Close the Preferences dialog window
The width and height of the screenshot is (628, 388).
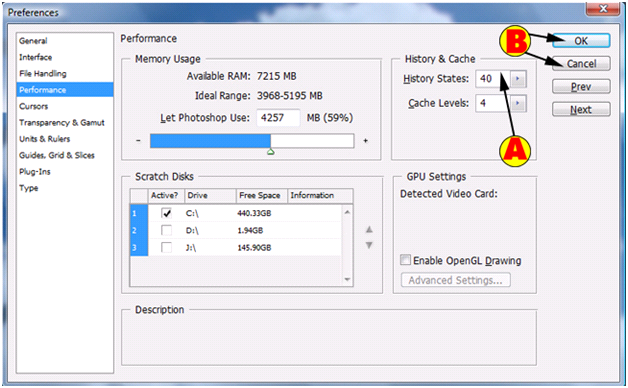pos(603,8)
